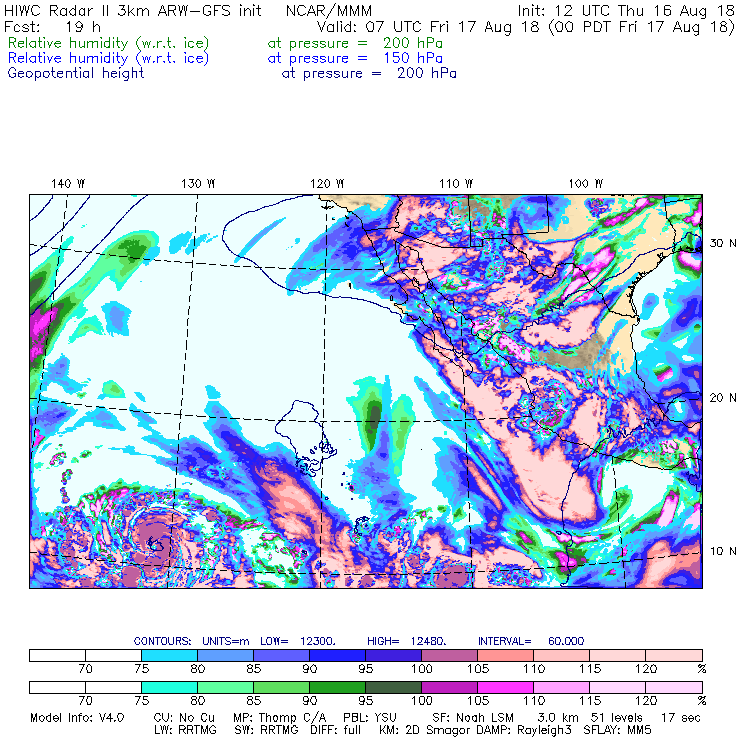Image resolution: width=740 pixels, height=740 pixels.
Task: Select the mauve 100–105% swatch in blue-scale bar
Action: click(449, 655)
